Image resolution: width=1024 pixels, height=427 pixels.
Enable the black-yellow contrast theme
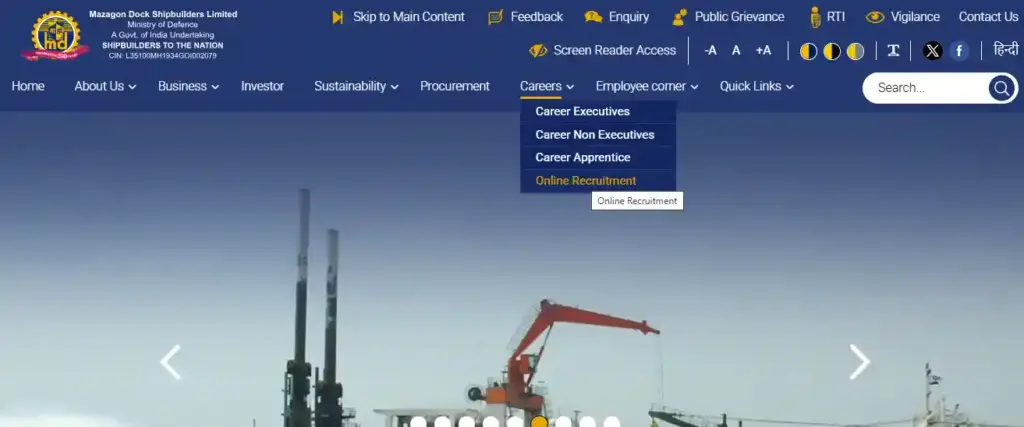pyautogui.click(x=831, y=51)
